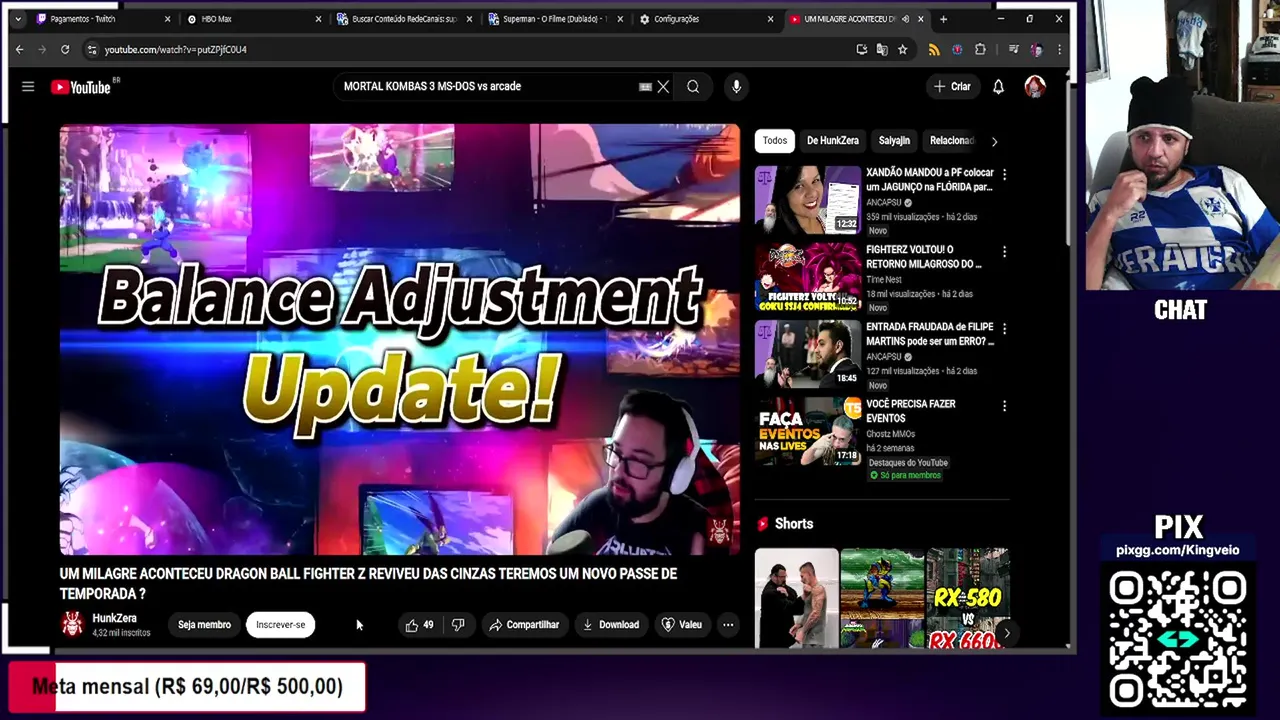Open the install/cast icon in address bar
This screenshot has height=720, width=1280.
point(862,49)
